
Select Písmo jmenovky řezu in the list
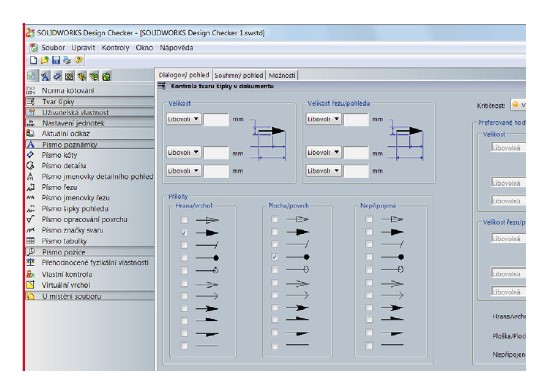75,198
